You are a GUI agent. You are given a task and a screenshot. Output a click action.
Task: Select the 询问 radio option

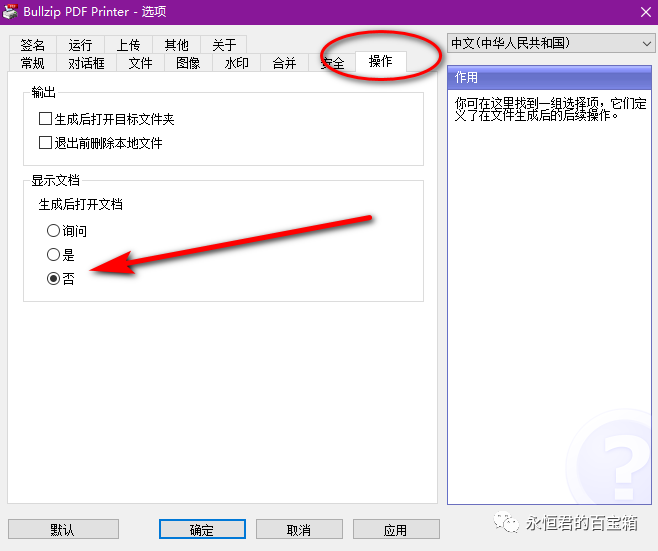[53, 231]
